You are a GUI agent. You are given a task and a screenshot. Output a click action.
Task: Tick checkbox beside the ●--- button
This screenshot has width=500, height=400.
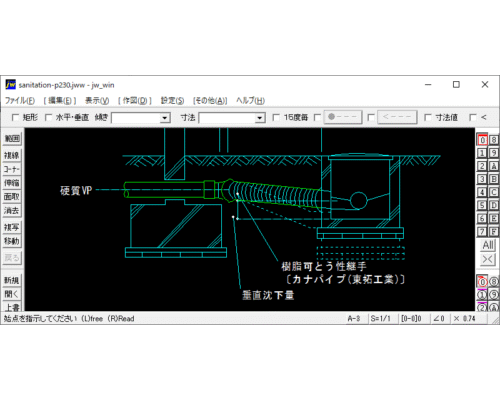(317, 117)
